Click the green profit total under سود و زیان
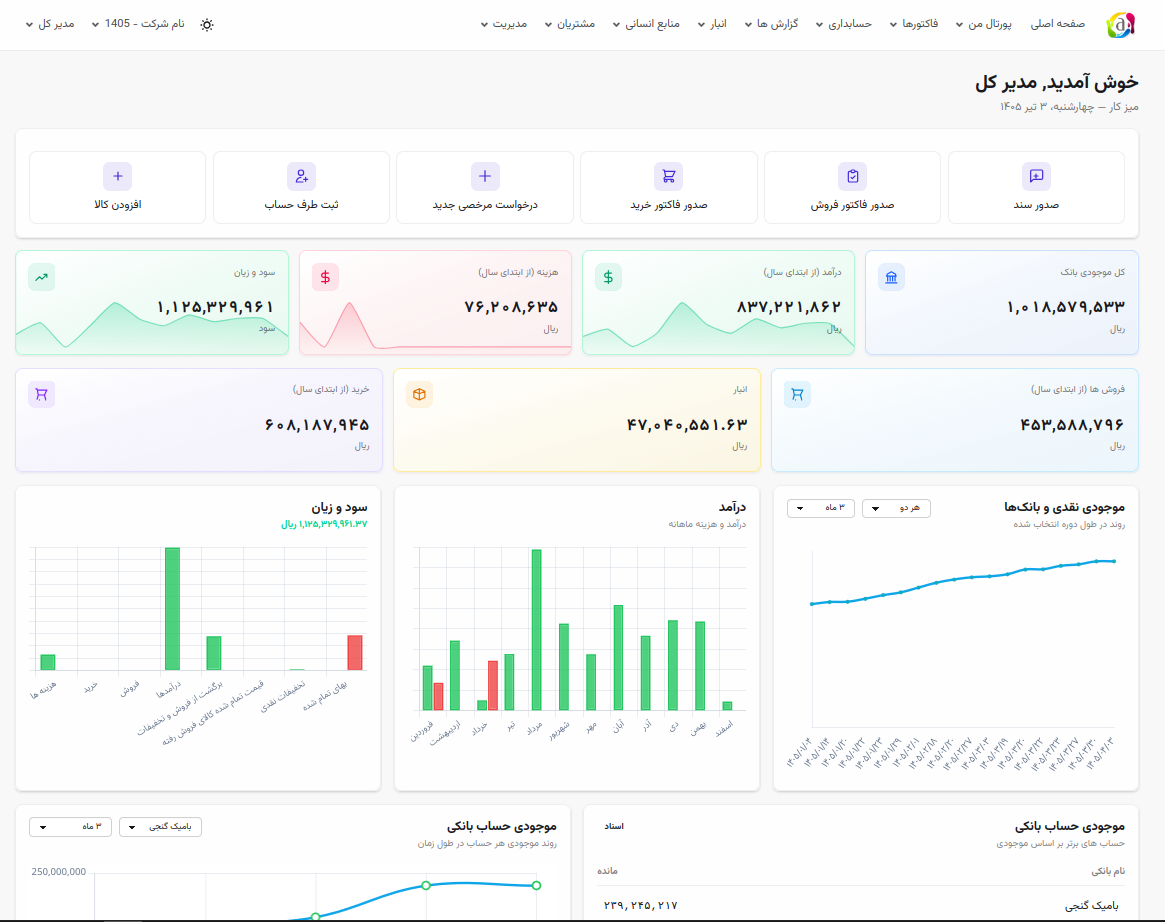Screen dimensions: 1165x922 (324, 525)
